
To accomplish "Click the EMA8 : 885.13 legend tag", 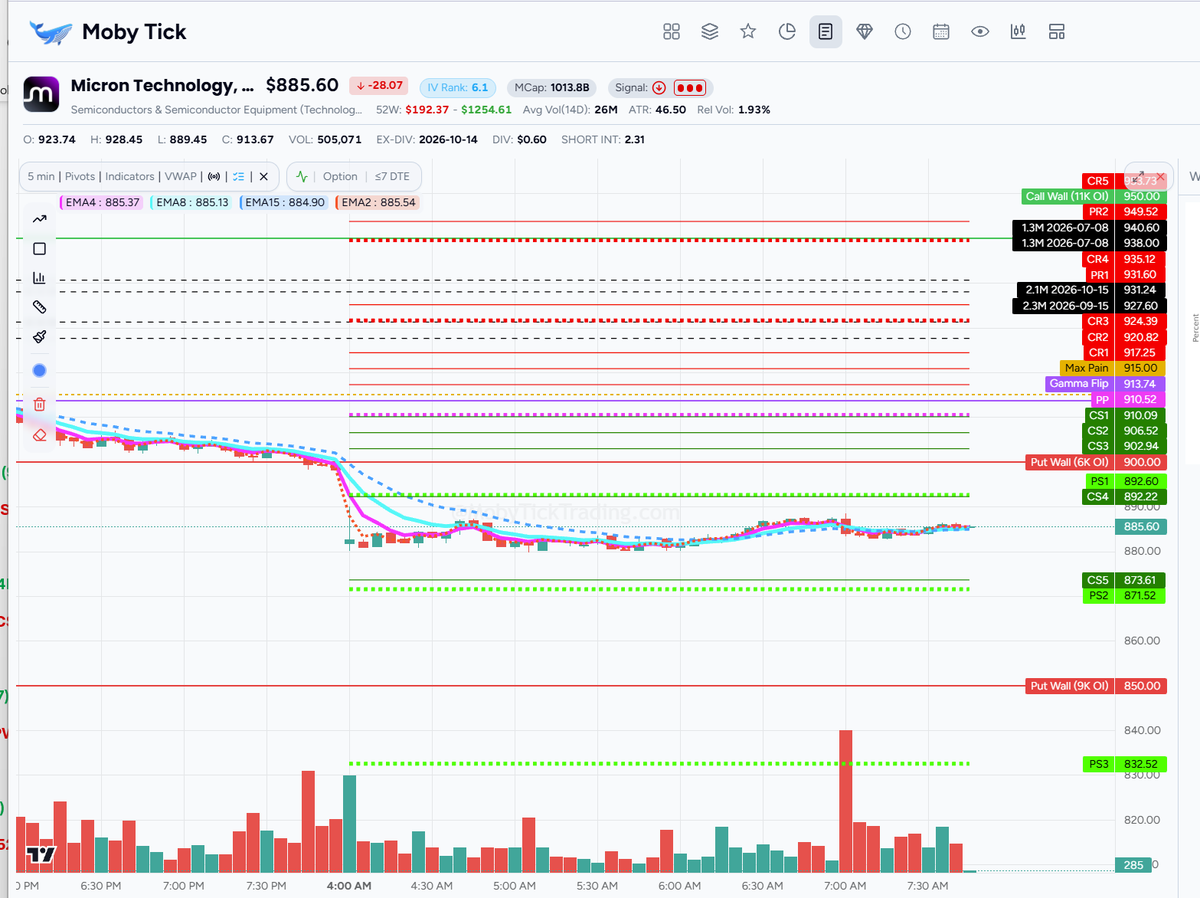I will point(190,202).
